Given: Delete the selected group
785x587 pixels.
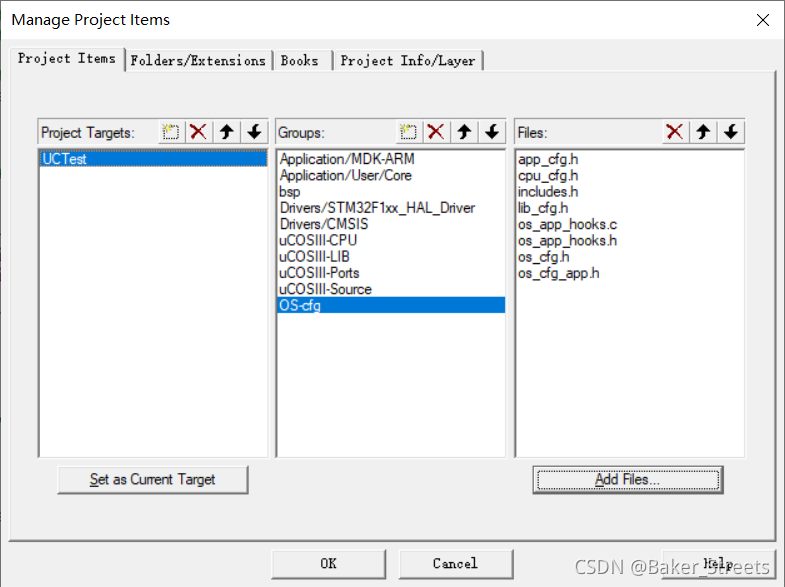Looking at the screenshot, I should (x=436, y=132).
